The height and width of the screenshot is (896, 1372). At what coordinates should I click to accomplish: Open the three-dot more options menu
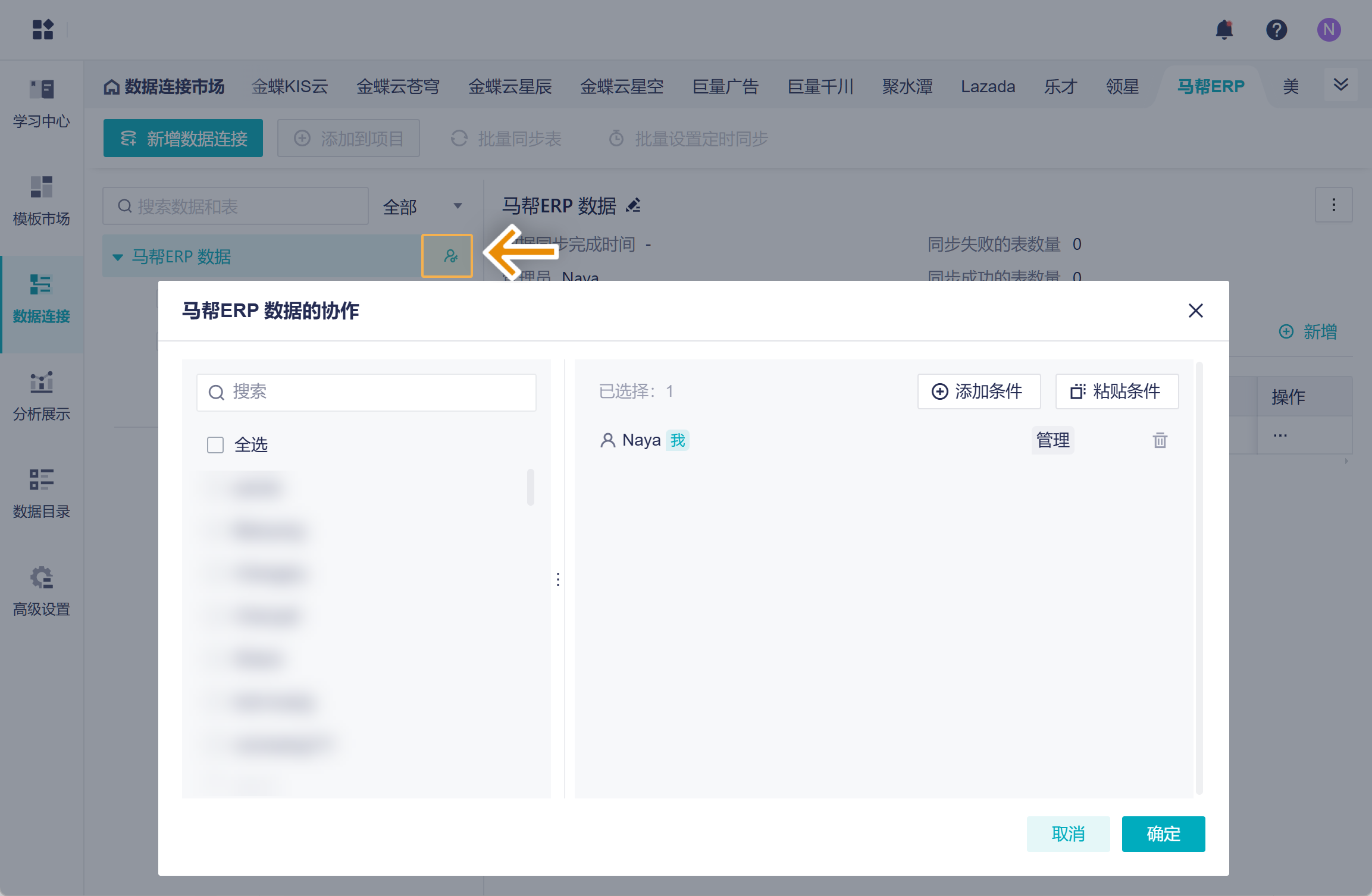pyautogui.click(x=1333, y=205)
